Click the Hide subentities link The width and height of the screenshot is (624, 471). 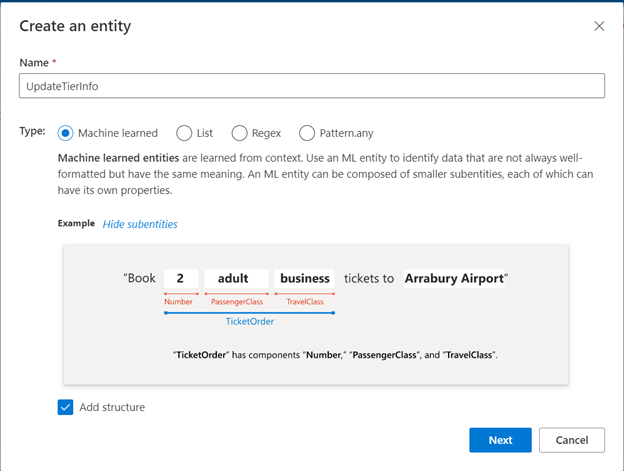pos(140,224)
